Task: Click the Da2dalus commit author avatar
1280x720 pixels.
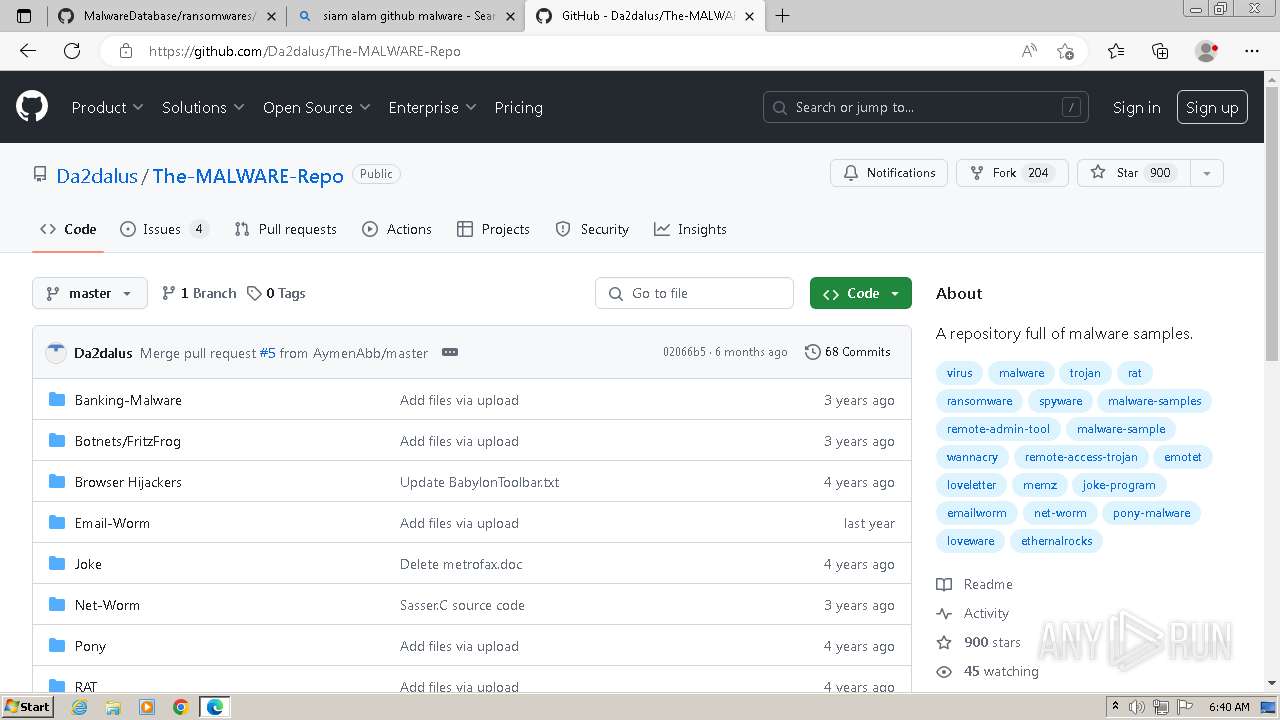Action: click(x=56, y=352)
